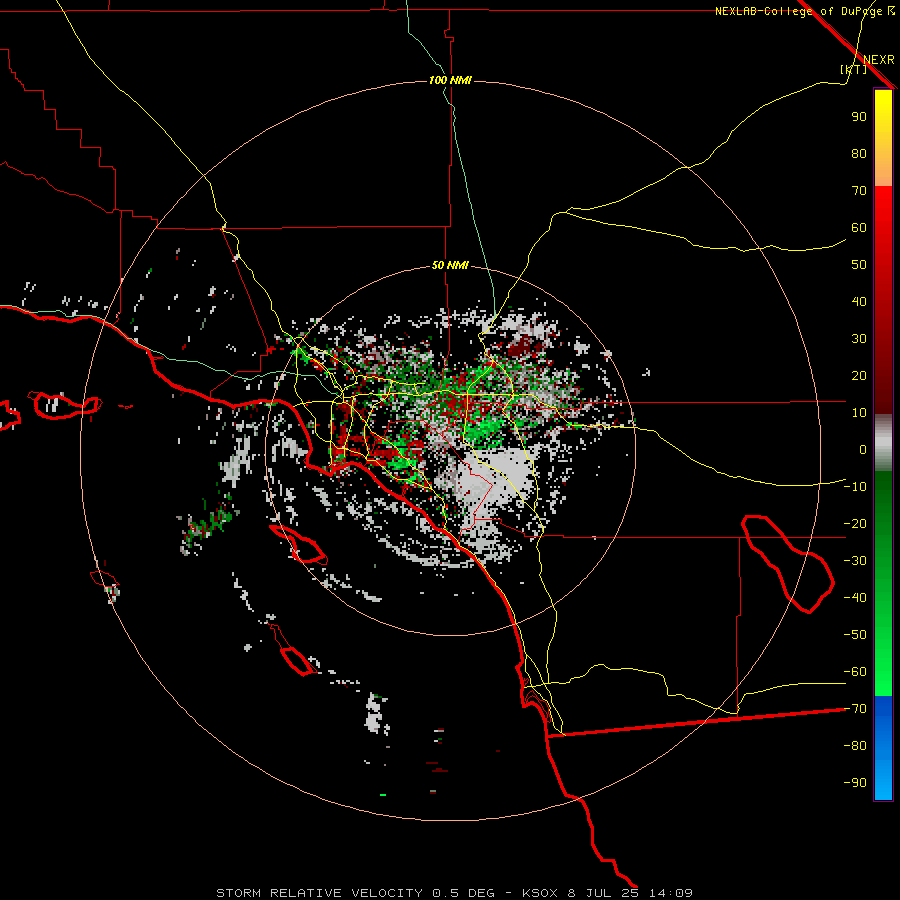Viewport: 900px width, 900px height.
Task: Click the 30 value on velocity scale
Action: point(859,339)
